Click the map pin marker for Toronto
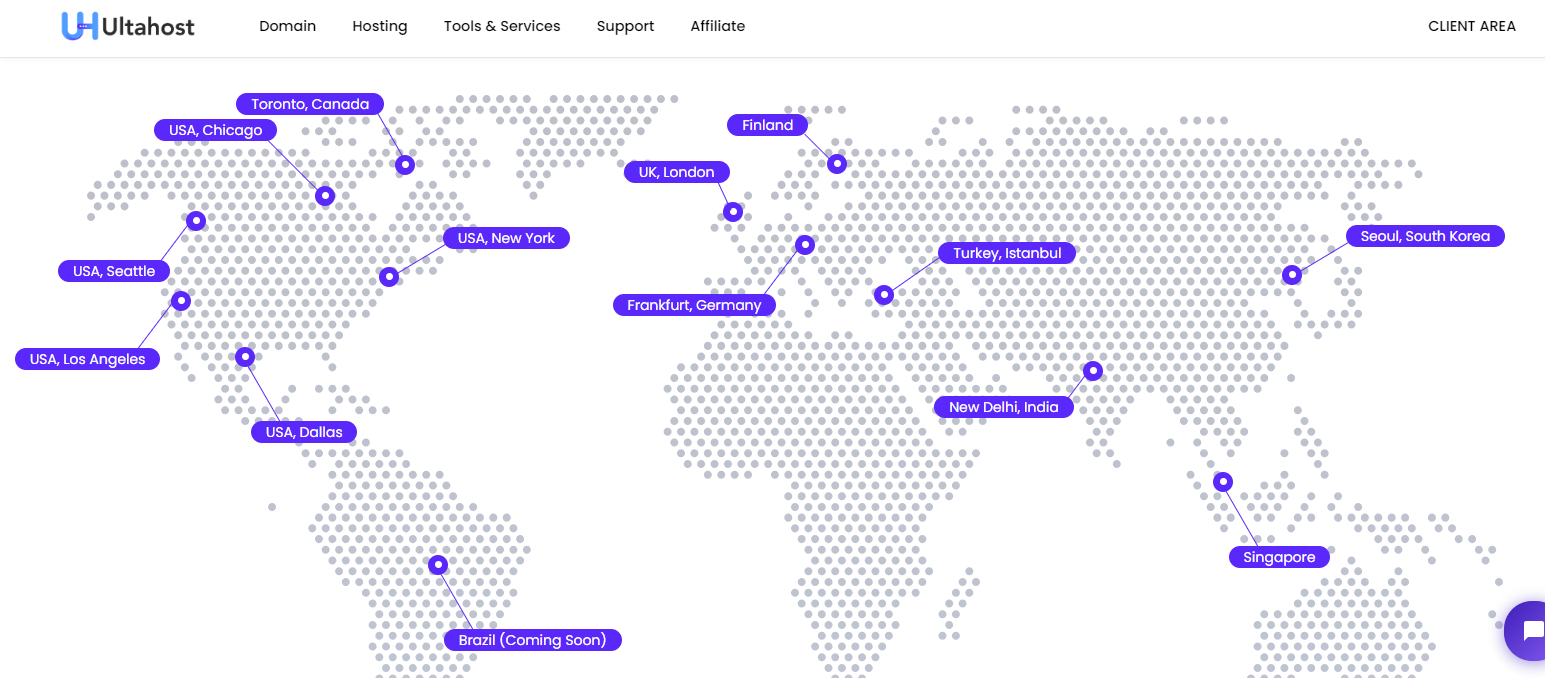1545x678 pixels. pos(405,164)
